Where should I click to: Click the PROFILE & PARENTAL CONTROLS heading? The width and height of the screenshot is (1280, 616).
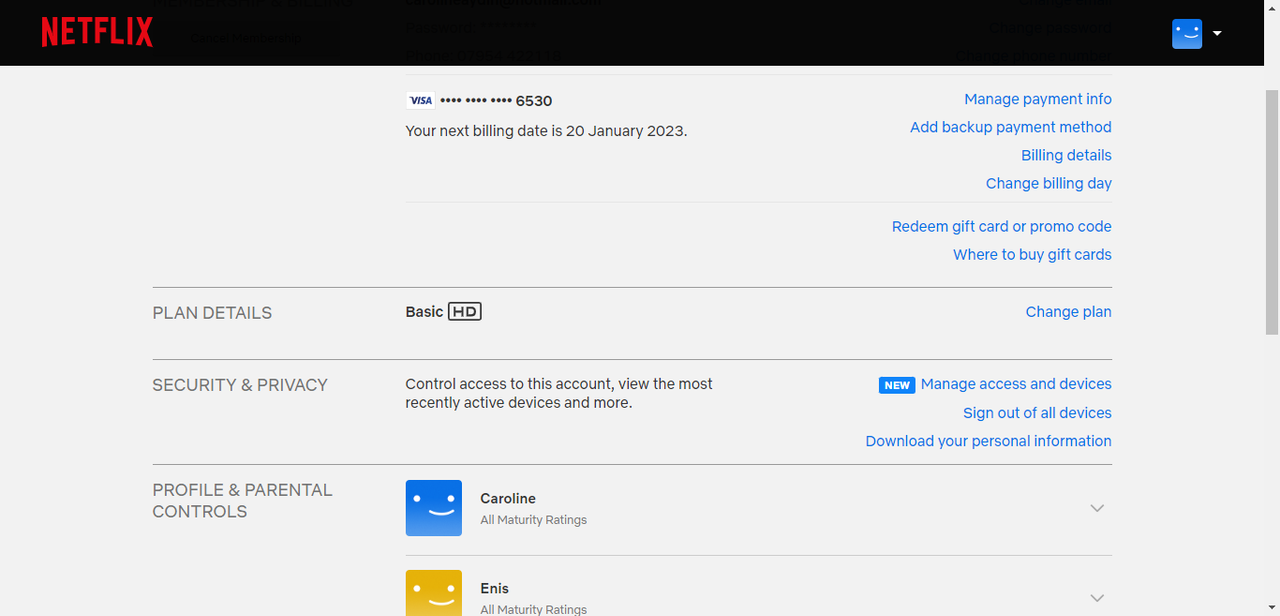pos(242,500)
